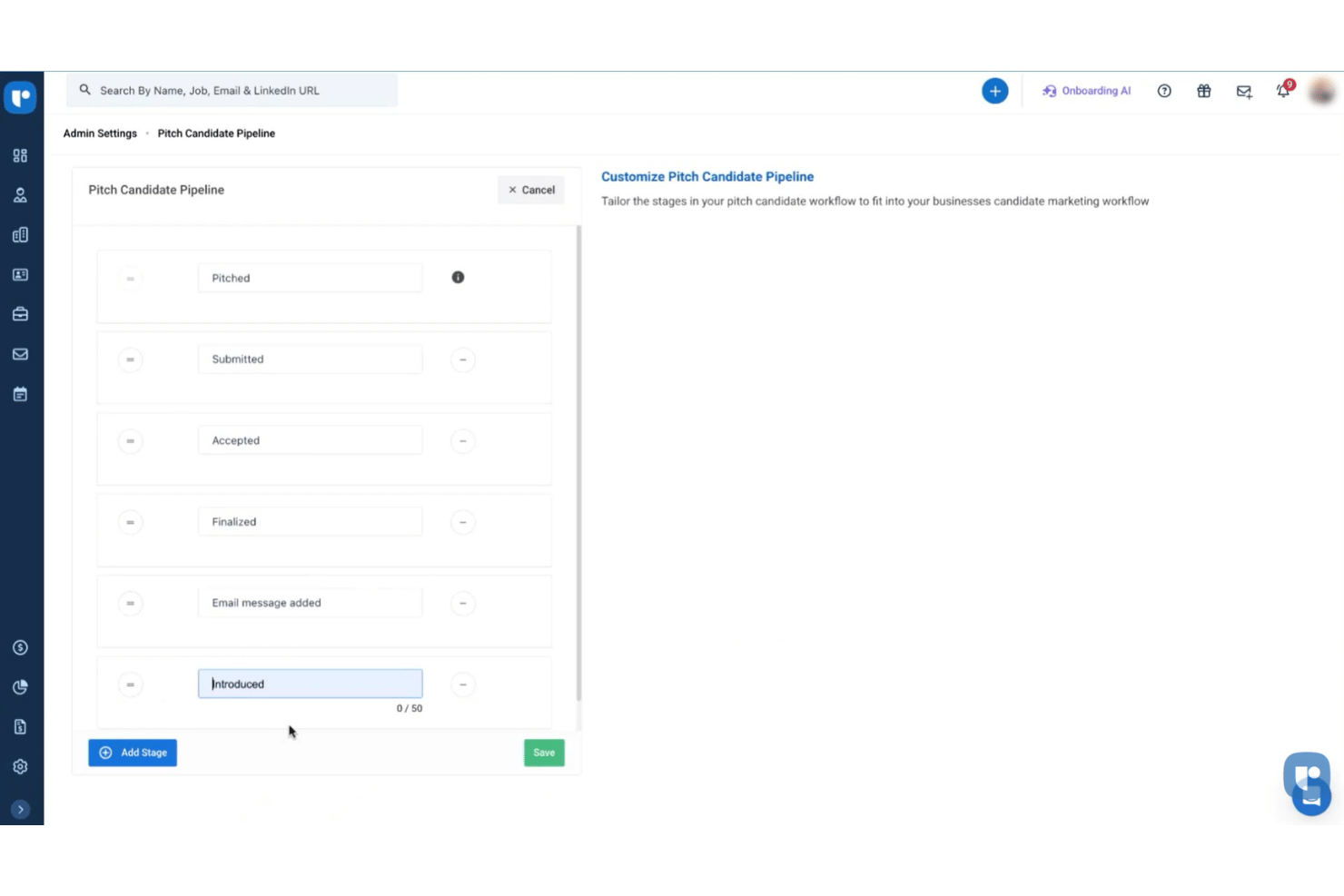Open the candidates person icon in sidebar

click(20, 195)
